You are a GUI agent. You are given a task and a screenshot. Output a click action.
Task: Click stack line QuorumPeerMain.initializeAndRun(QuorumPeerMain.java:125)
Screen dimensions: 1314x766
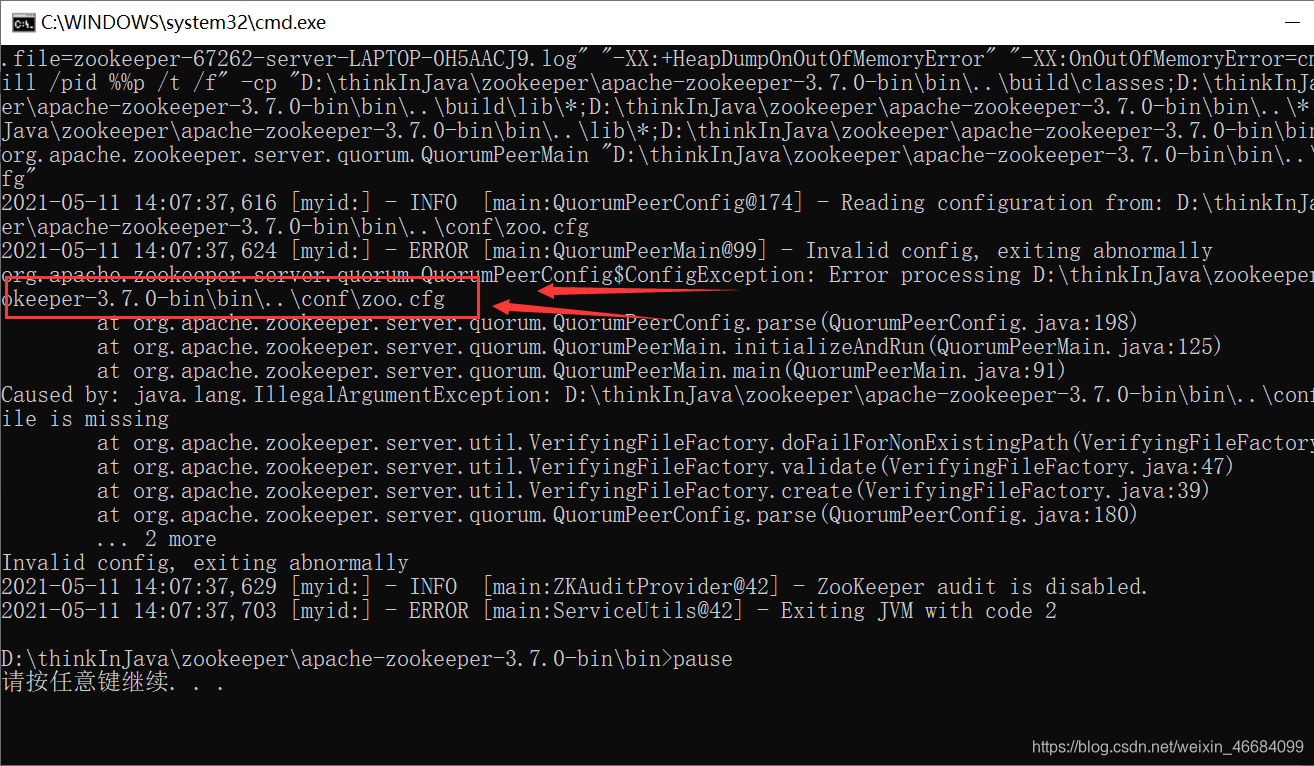pos(660,347)
